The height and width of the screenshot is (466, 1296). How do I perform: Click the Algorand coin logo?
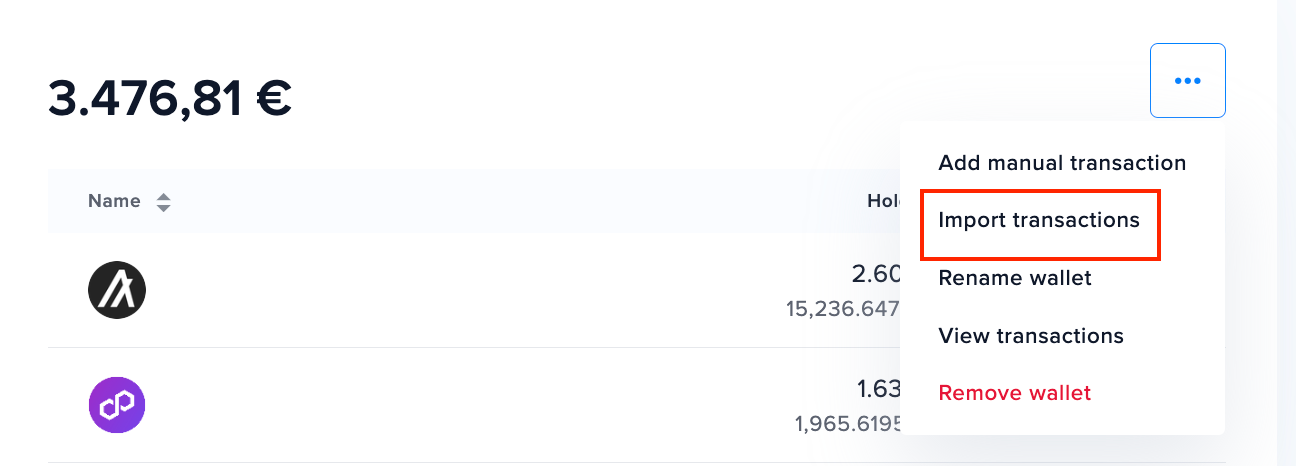(117, 291)
